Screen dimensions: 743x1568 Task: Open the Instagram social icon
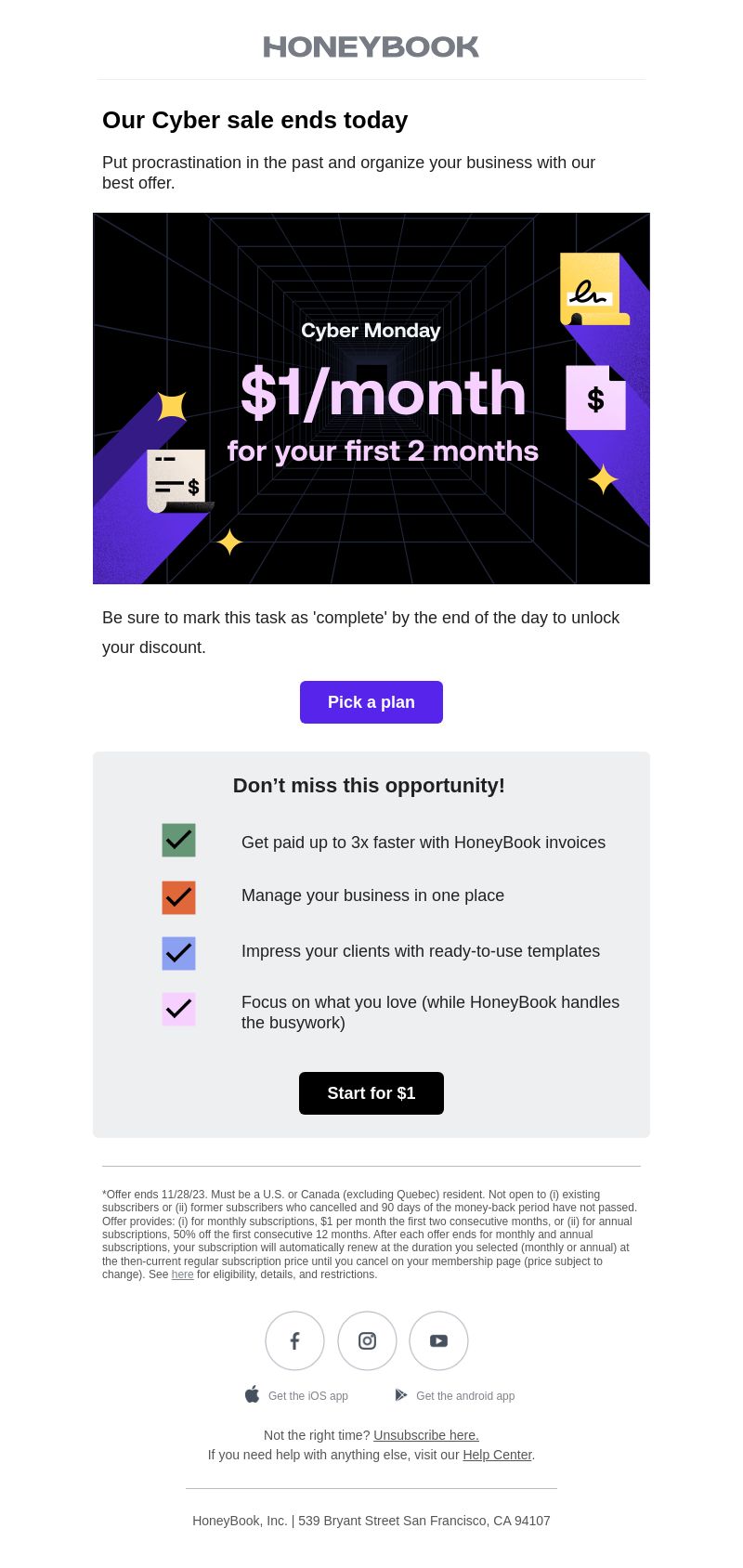coord(367,1340)
